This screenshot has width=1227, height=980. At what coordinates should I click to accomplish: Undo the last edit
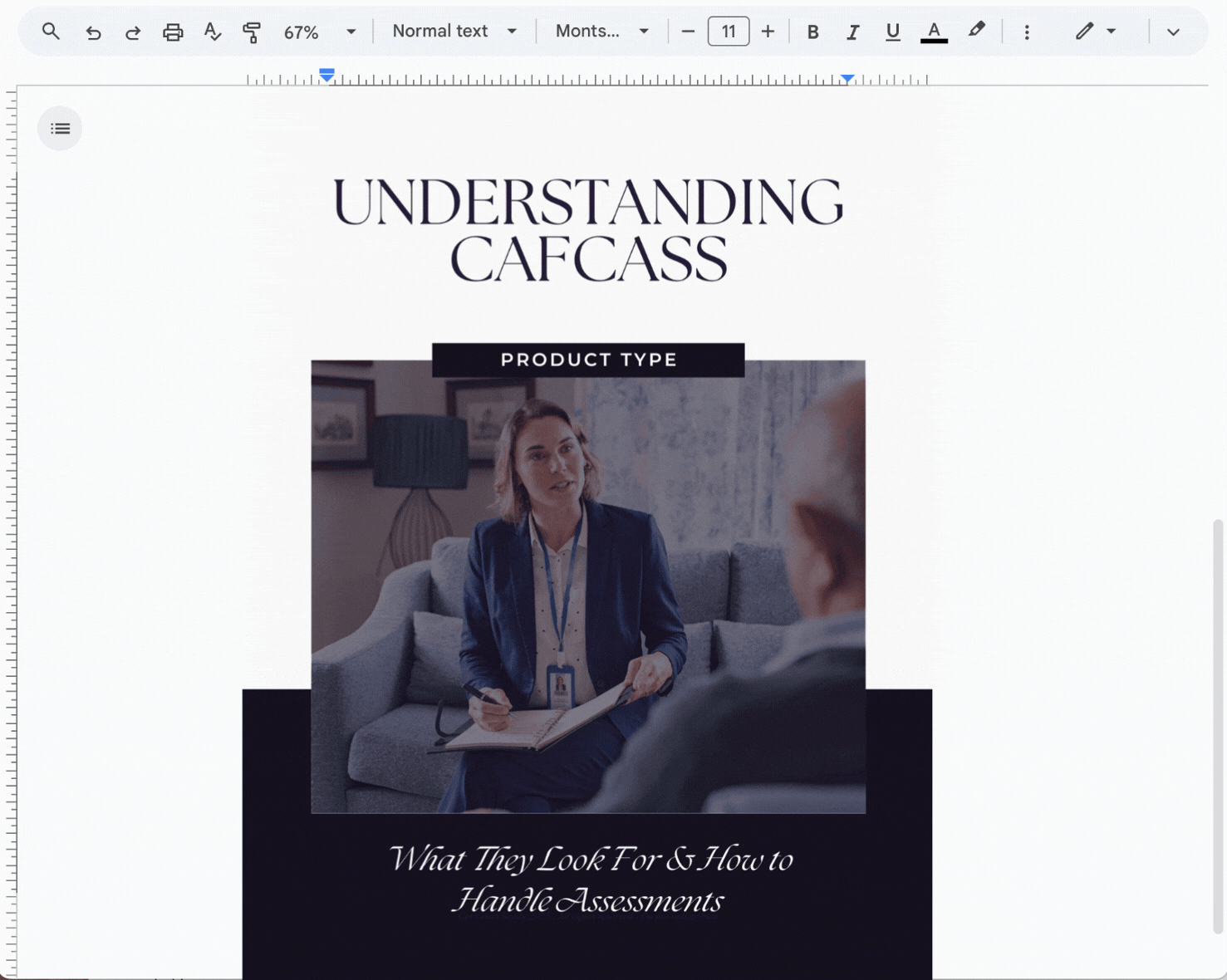93,31
